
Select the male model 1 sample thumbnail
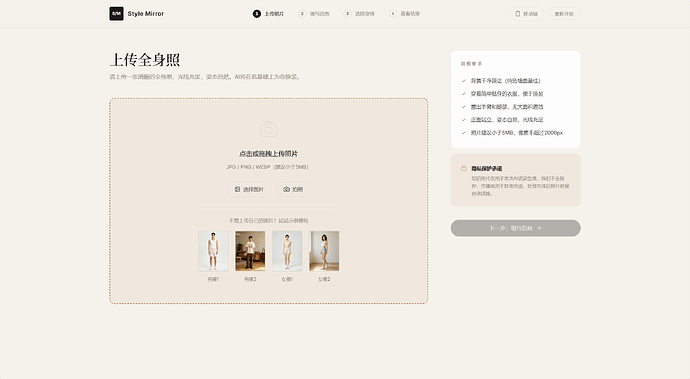click(x=213, y=251)
